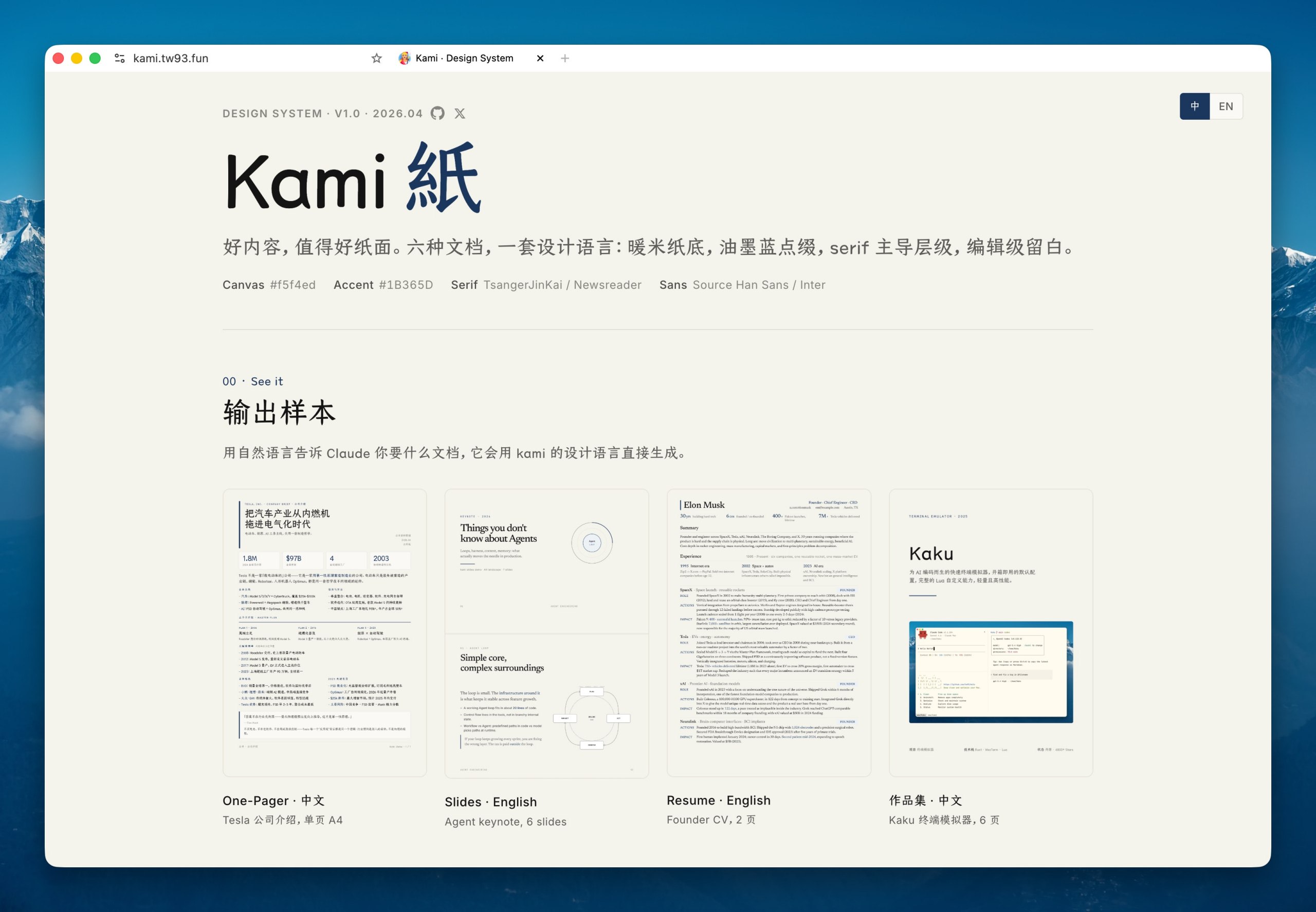1316x912 pixels.
Task: Open the GitHub icon link
Action: (x=437, y=113)
